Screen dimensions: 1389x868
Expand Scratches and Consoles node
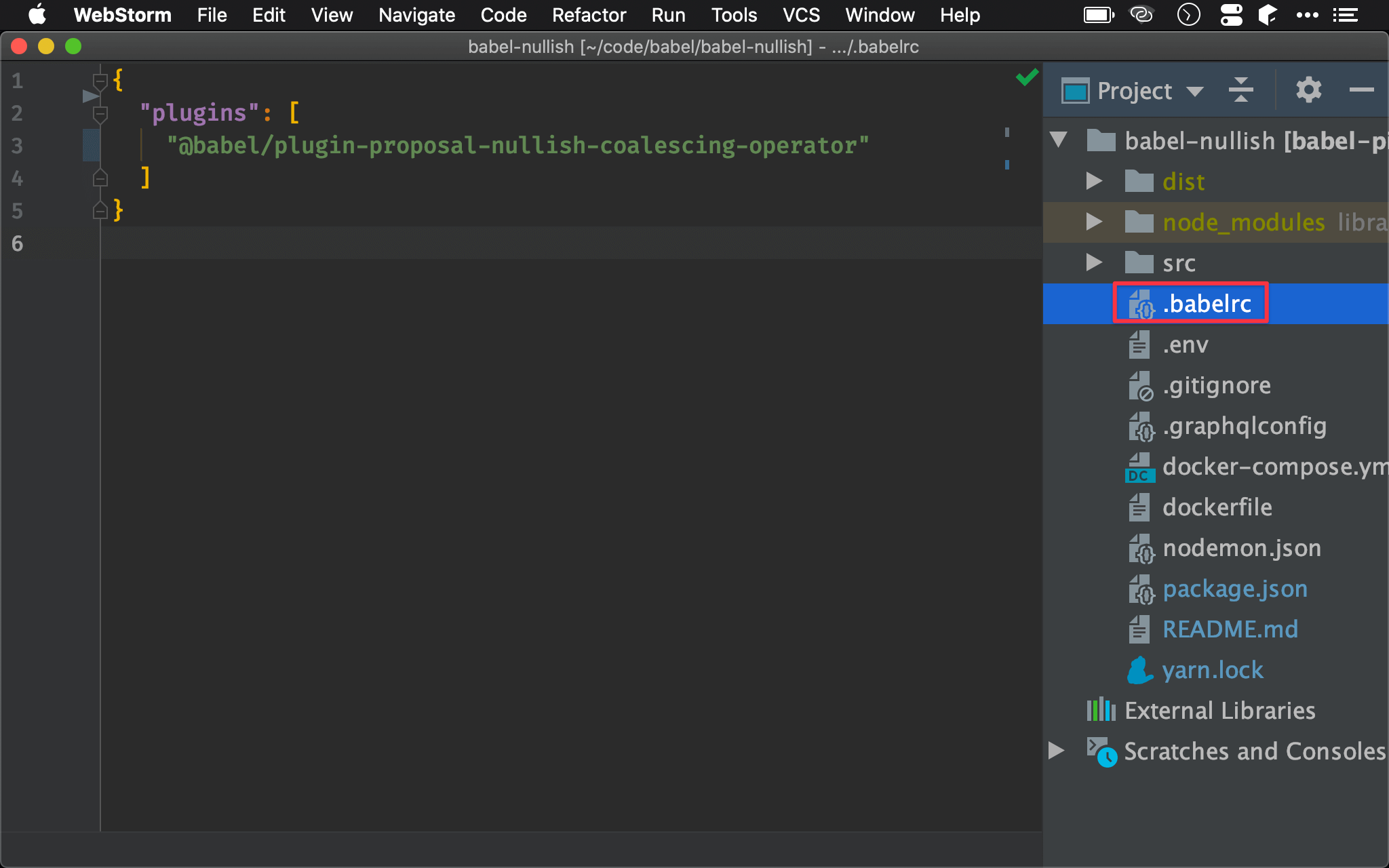click(x=1056, y=751)
